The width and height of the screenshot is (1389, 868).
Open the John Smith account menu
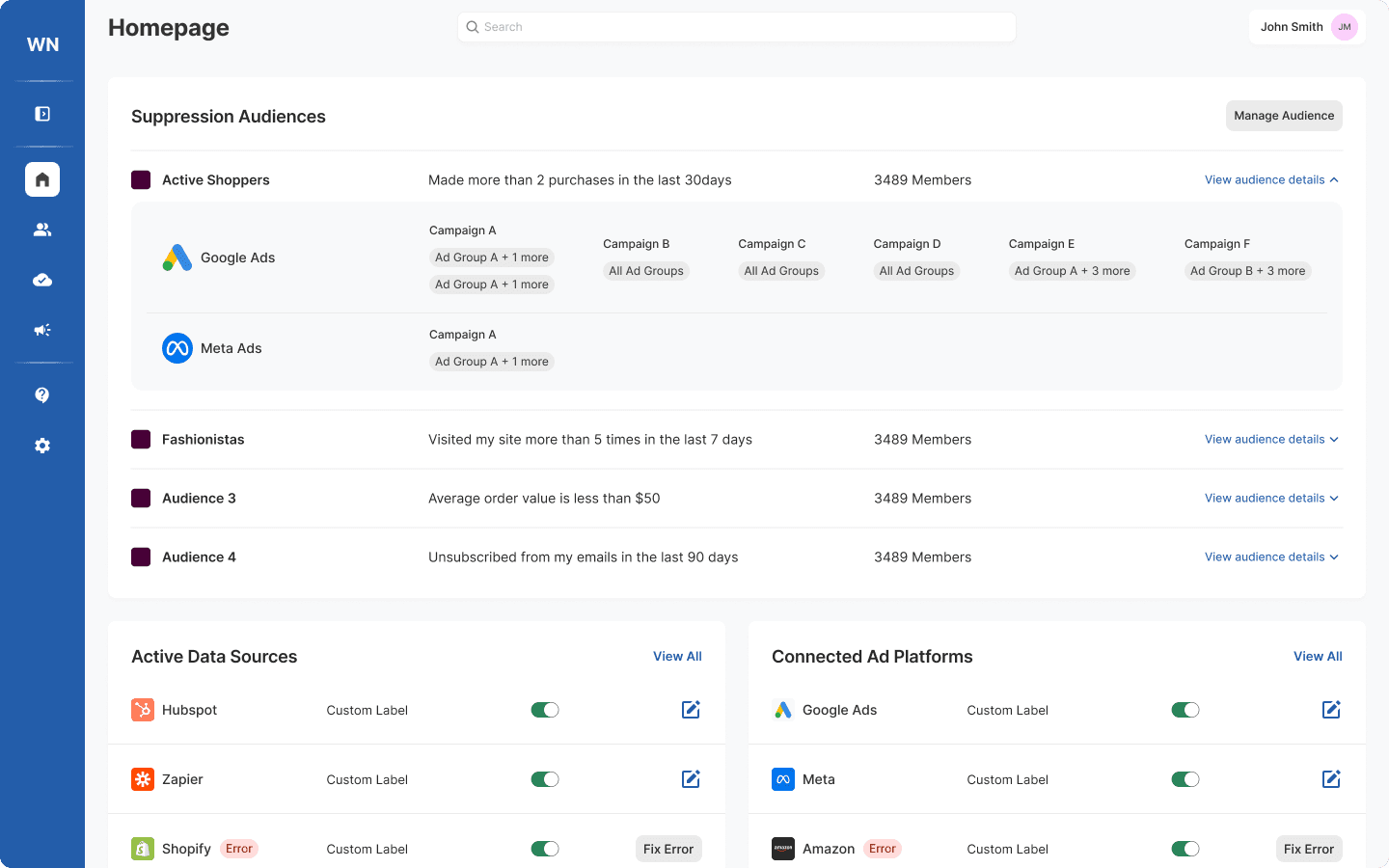coord(1307,27)
